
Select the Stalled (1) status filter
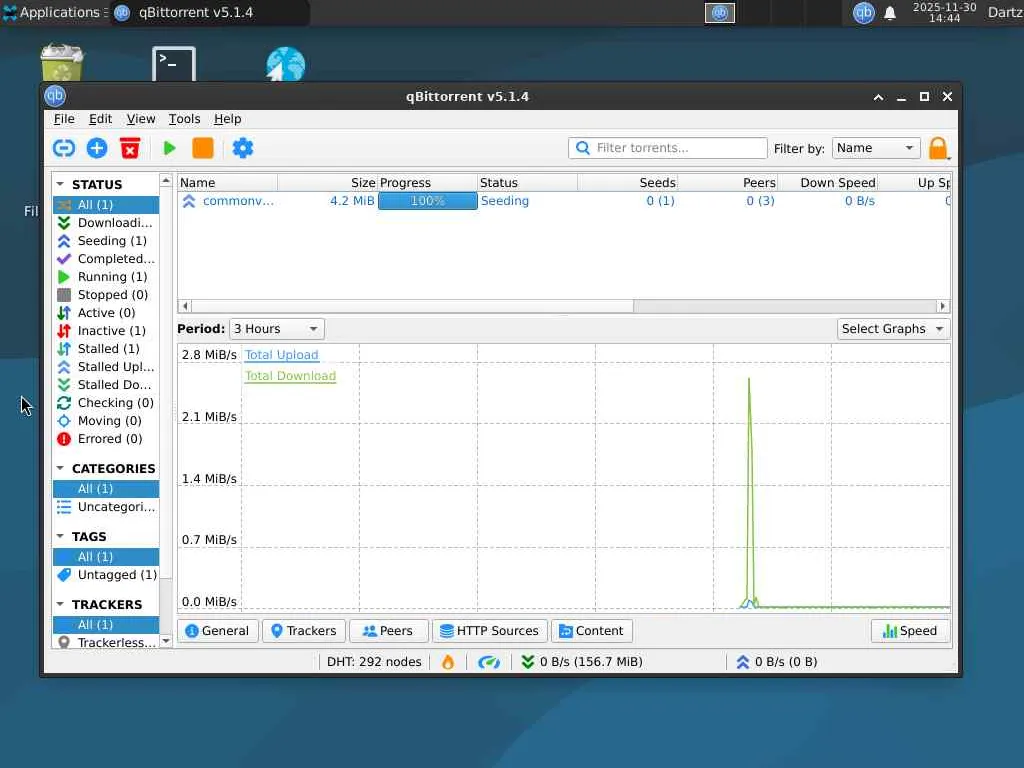pyautogui.click(x=106, y=349)
